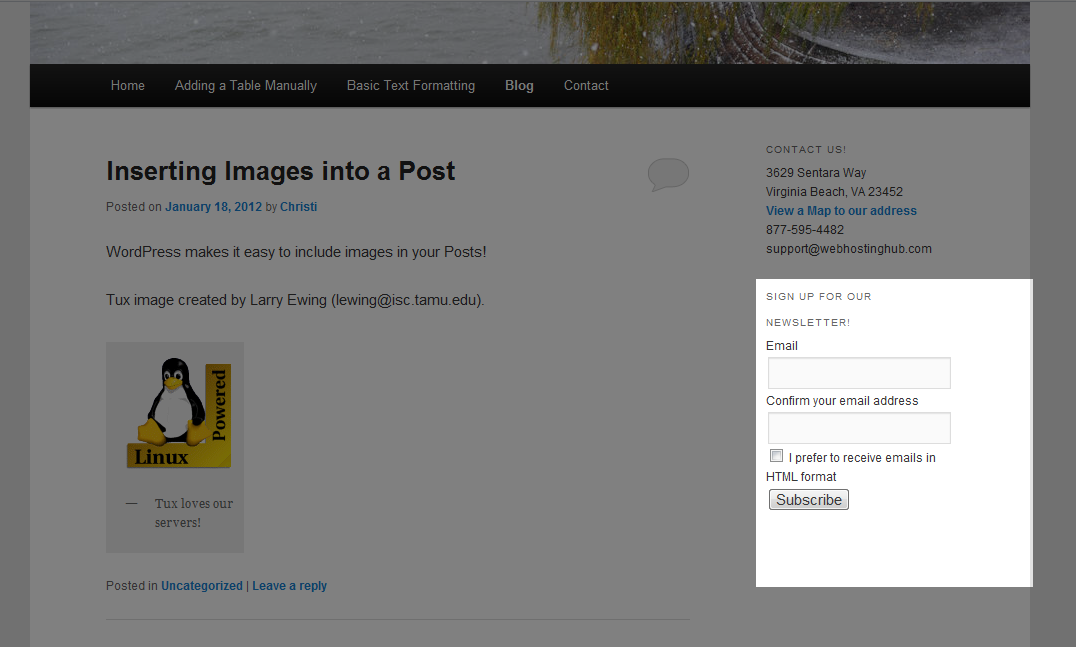Open the Contact menu item
The height and width of the screenshot is (647, 1076).
(586, 86)
